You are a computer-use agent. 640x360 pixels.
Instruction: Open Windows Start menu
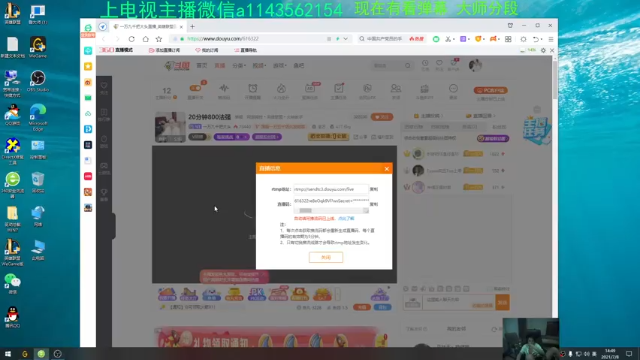tap(8, 354)
